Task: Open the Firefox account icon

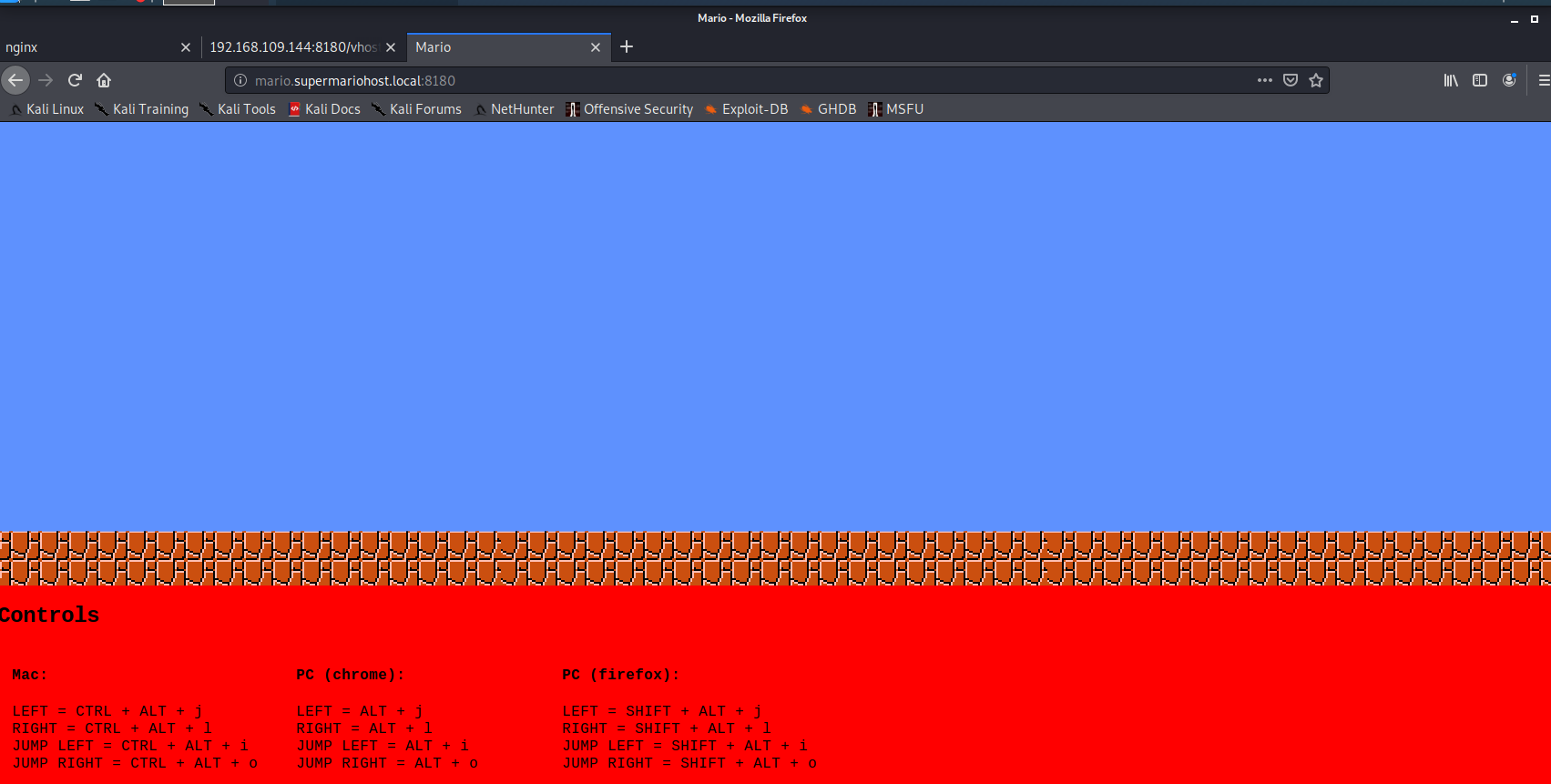Action: pyautogui.click(x=1509, y=80)
